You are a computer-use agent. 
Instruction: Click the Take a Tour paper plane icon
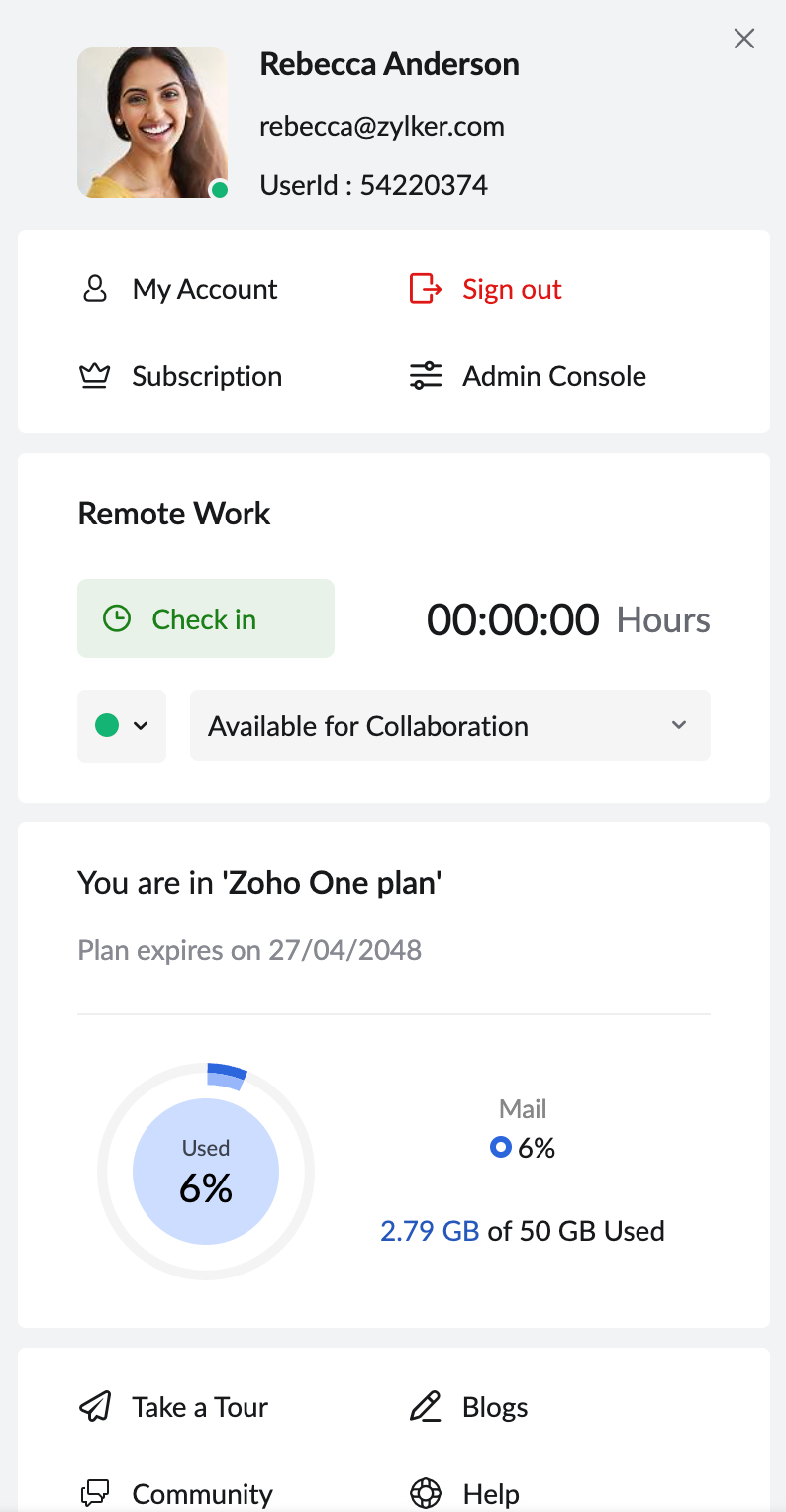(x=95, y=1407)
